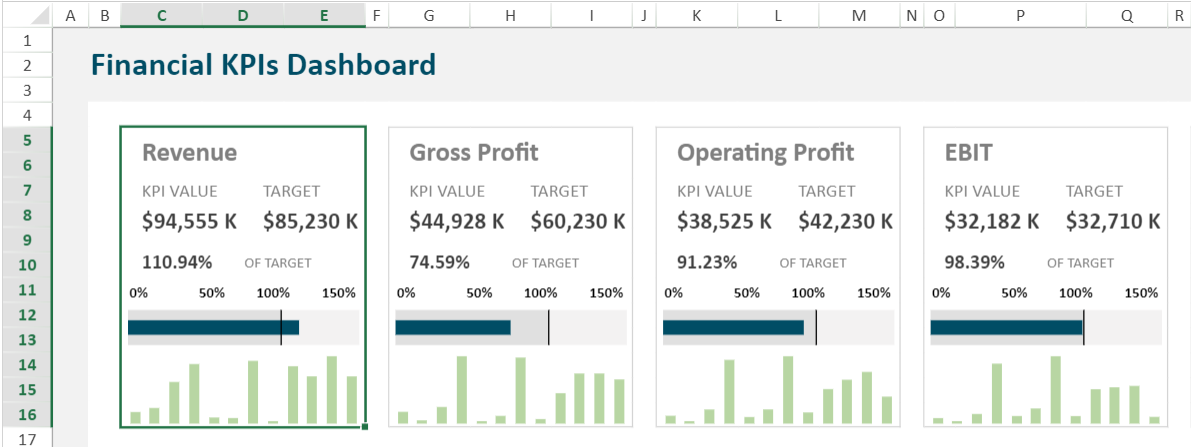
Task: Click the Gross Profit progress bar
Action: [453, 328]
